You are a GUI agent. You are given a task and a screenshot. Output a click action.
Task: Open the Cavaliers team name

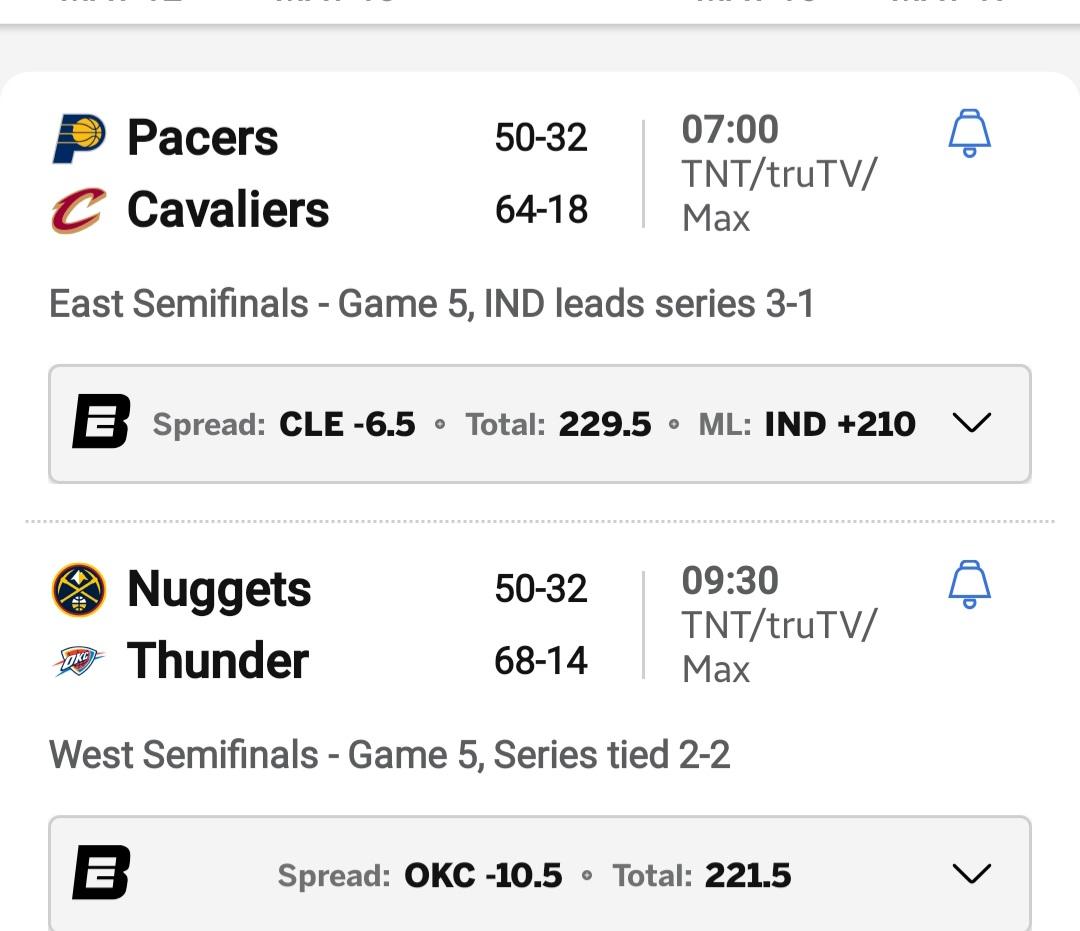tap(228, 209)
